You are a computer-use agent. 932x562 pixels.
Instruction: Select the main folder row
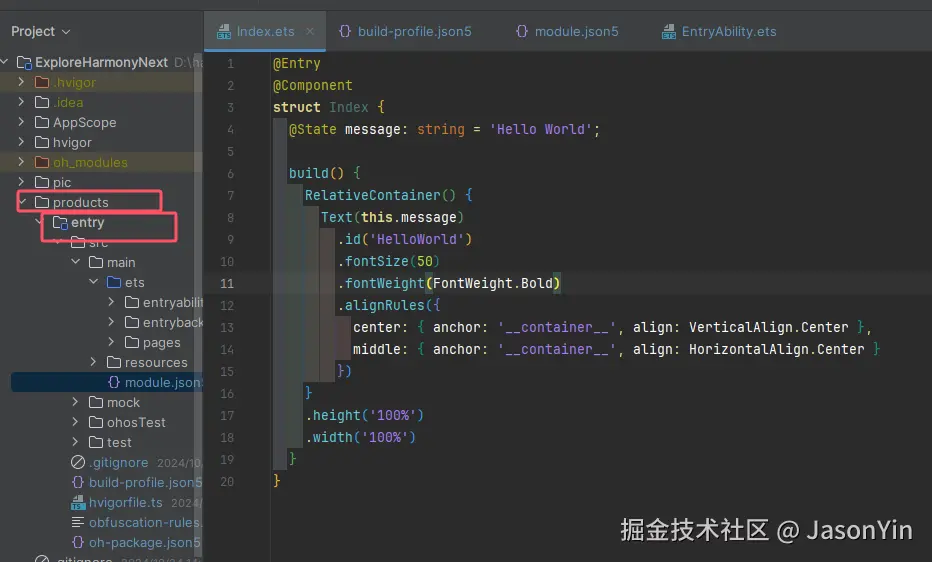tap(101, 262)
